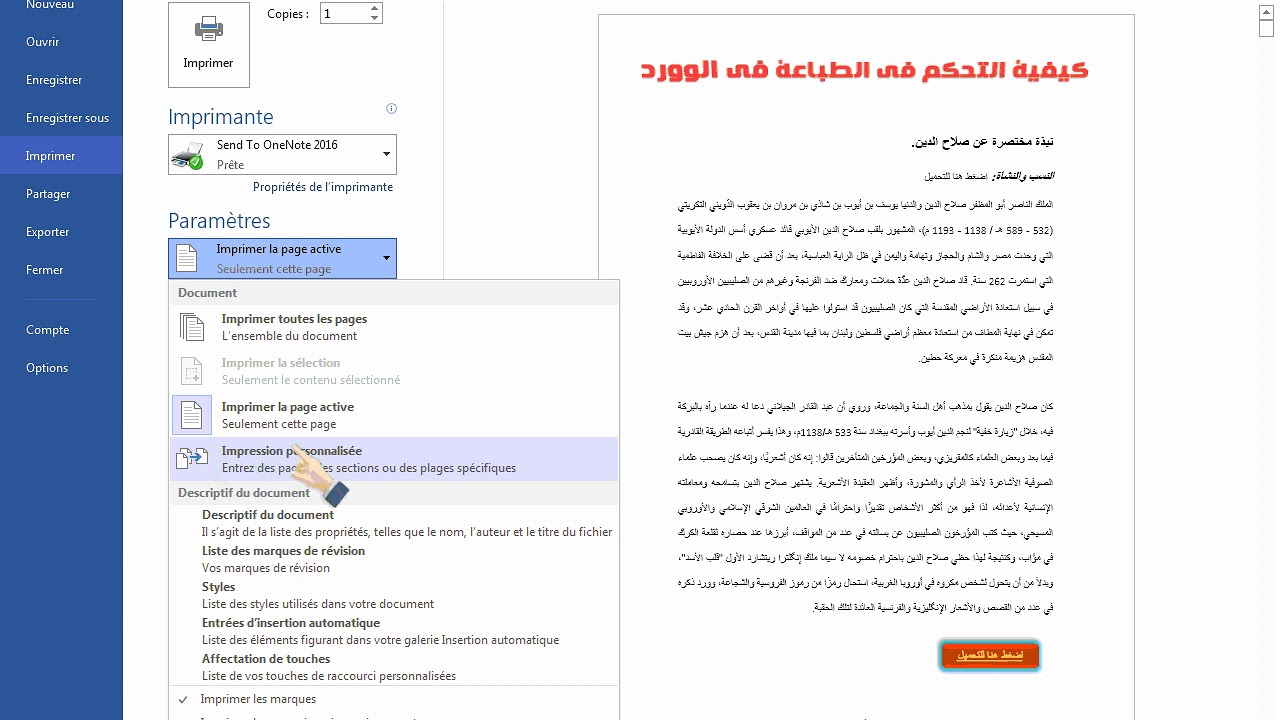Open Compte in the sidebar
Screen dimensions: 1280x720
(x=61, y=330)
